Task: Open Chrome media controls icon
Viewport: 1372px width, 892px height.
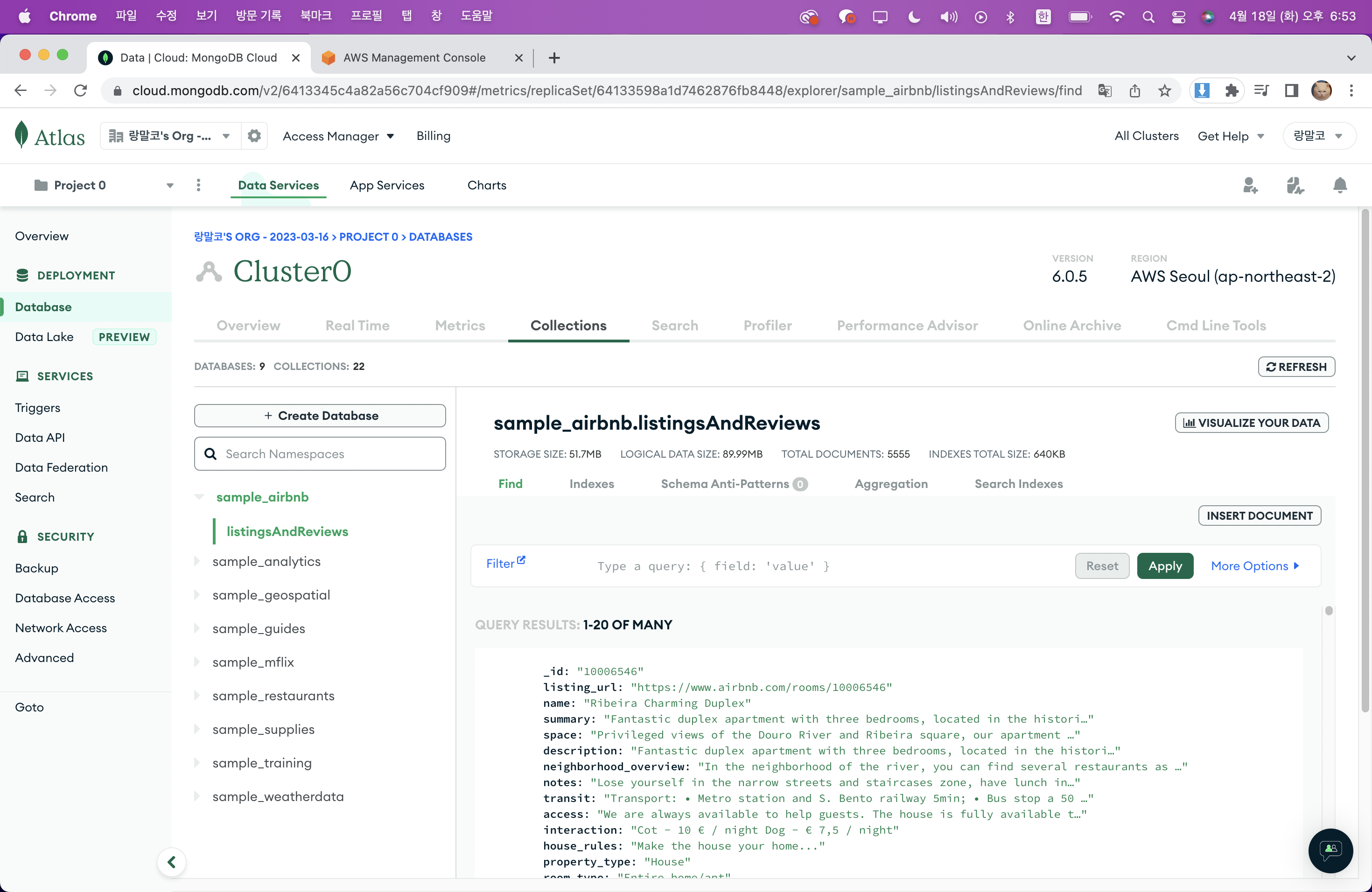Action: click(x=1261, y=91)
